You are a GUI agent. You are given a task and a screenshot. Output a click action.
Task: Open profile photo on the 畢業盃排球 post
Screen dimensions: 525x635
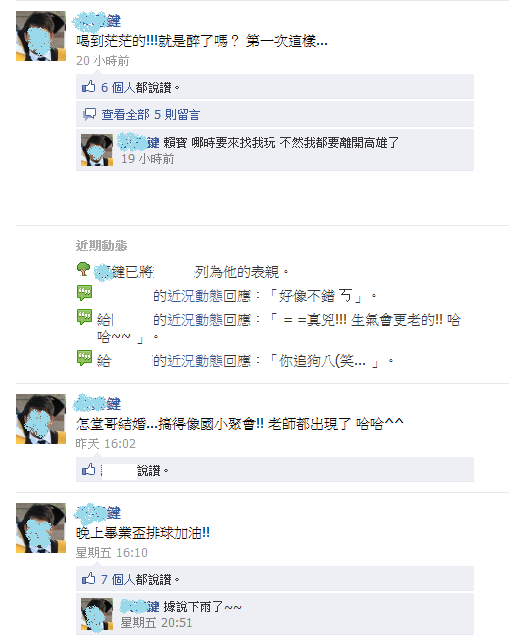pyautogui.click(x=41, y=528)
